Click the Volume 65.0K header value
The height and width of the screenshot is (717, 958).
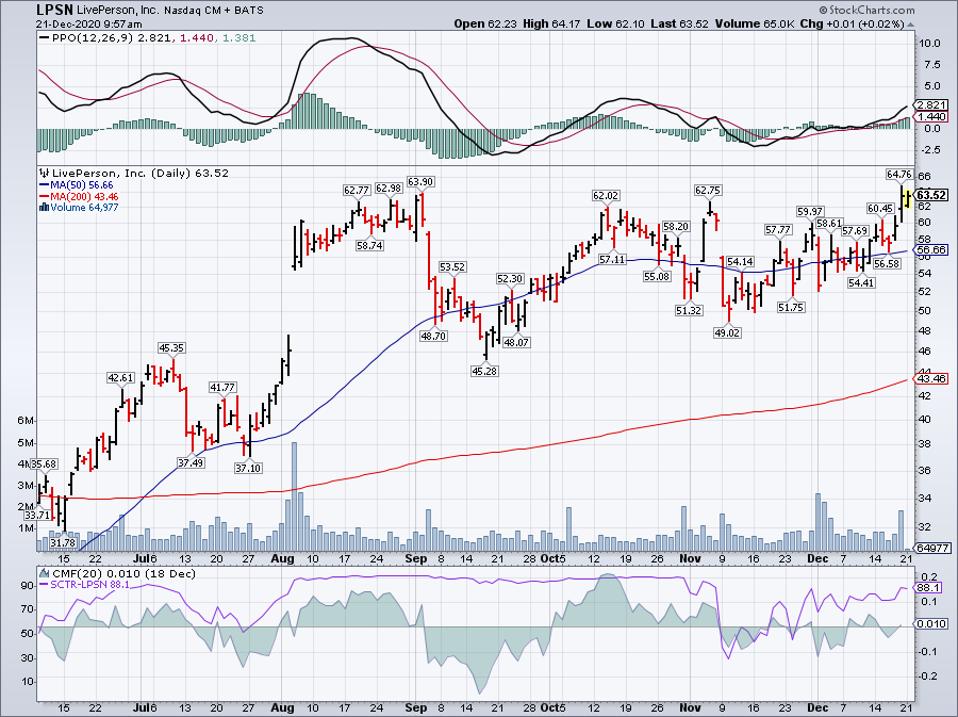click(755, 24)
